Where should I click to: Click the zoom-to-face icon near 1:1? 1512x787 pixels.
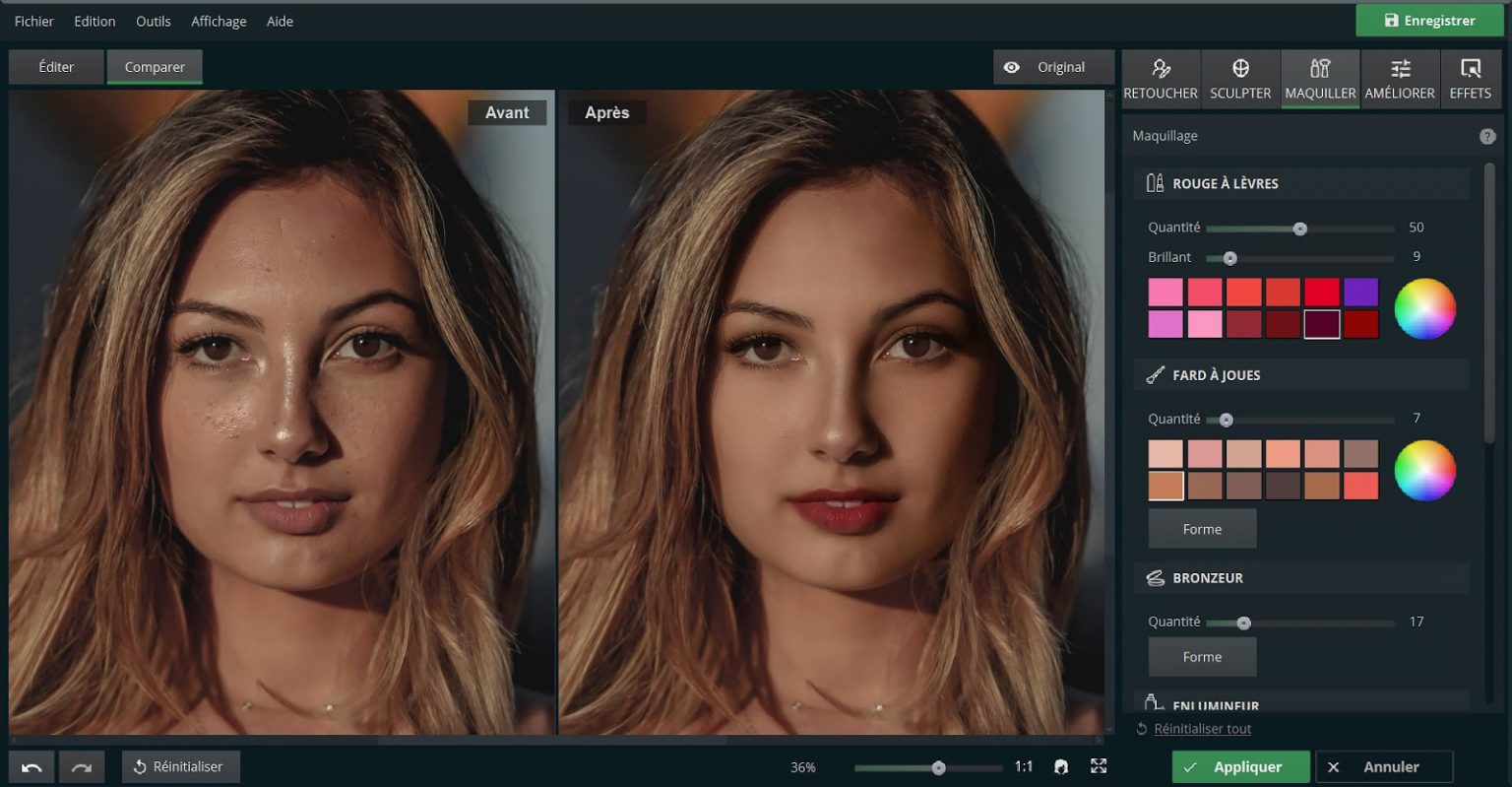(1060, 765)
